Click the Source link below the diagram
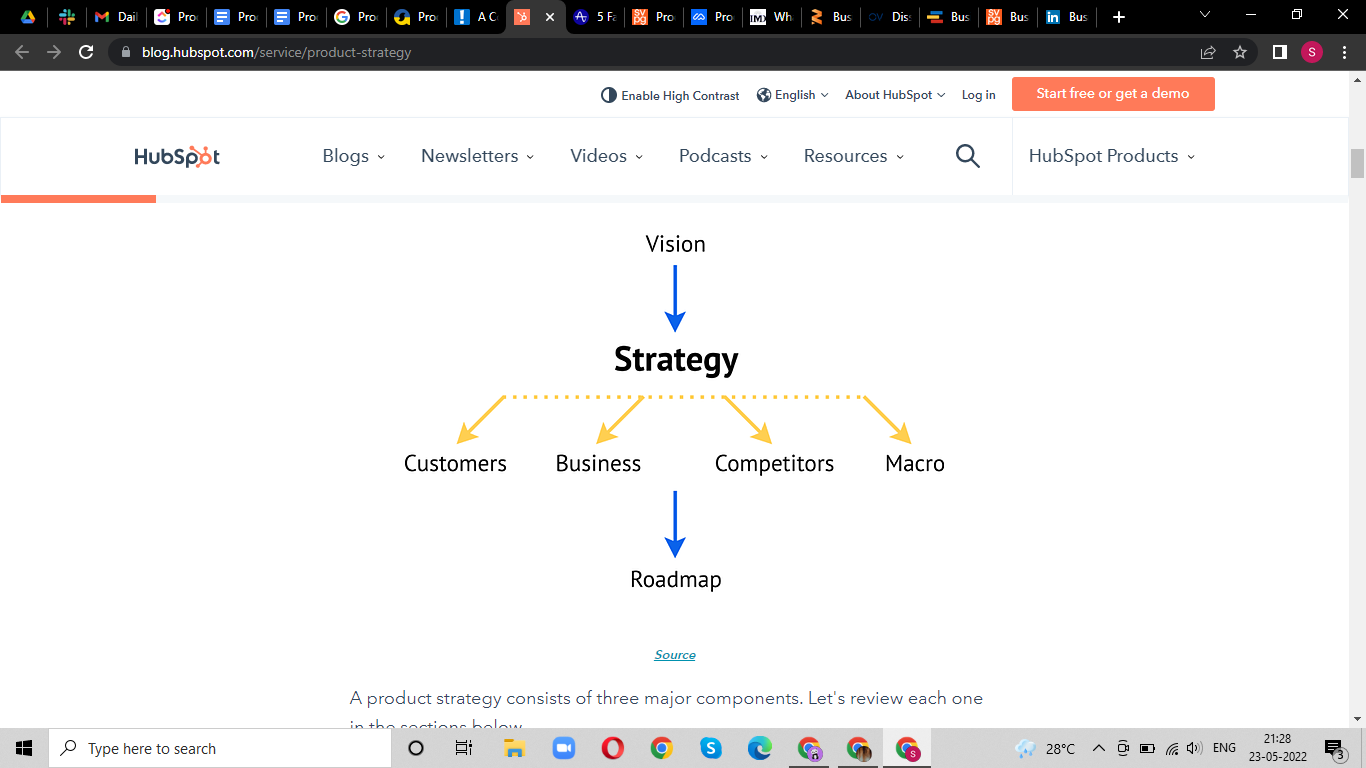Viewport: 1366px width, 768px height. (675, 655)
